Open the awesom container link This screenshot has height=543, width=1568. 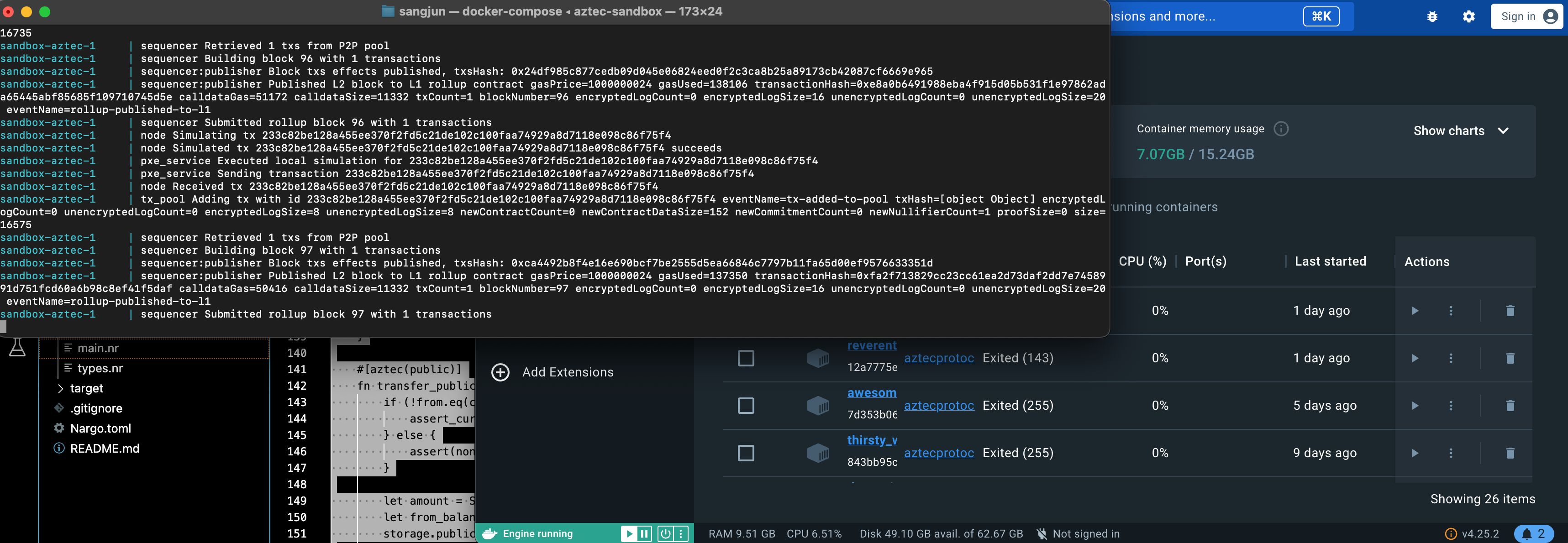coord(872,393)
